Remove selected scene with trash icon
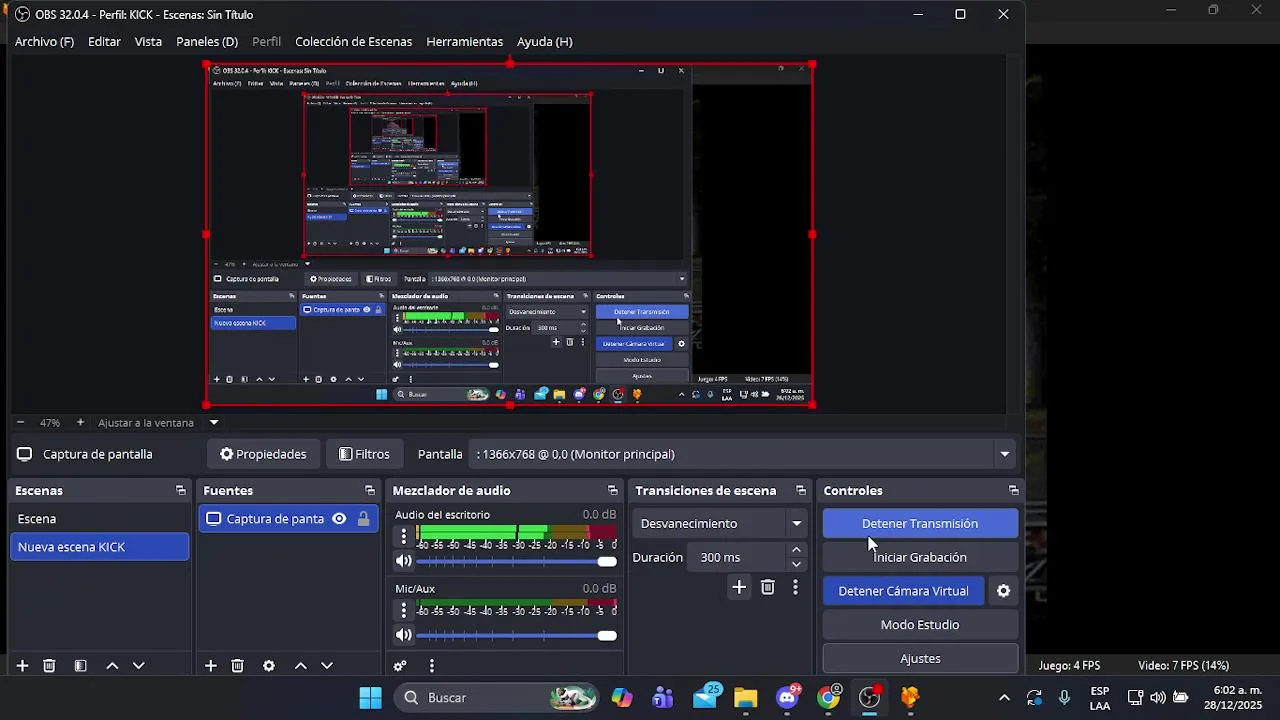This screenshot has height=720, width=1280. click(x=49, y=666)
